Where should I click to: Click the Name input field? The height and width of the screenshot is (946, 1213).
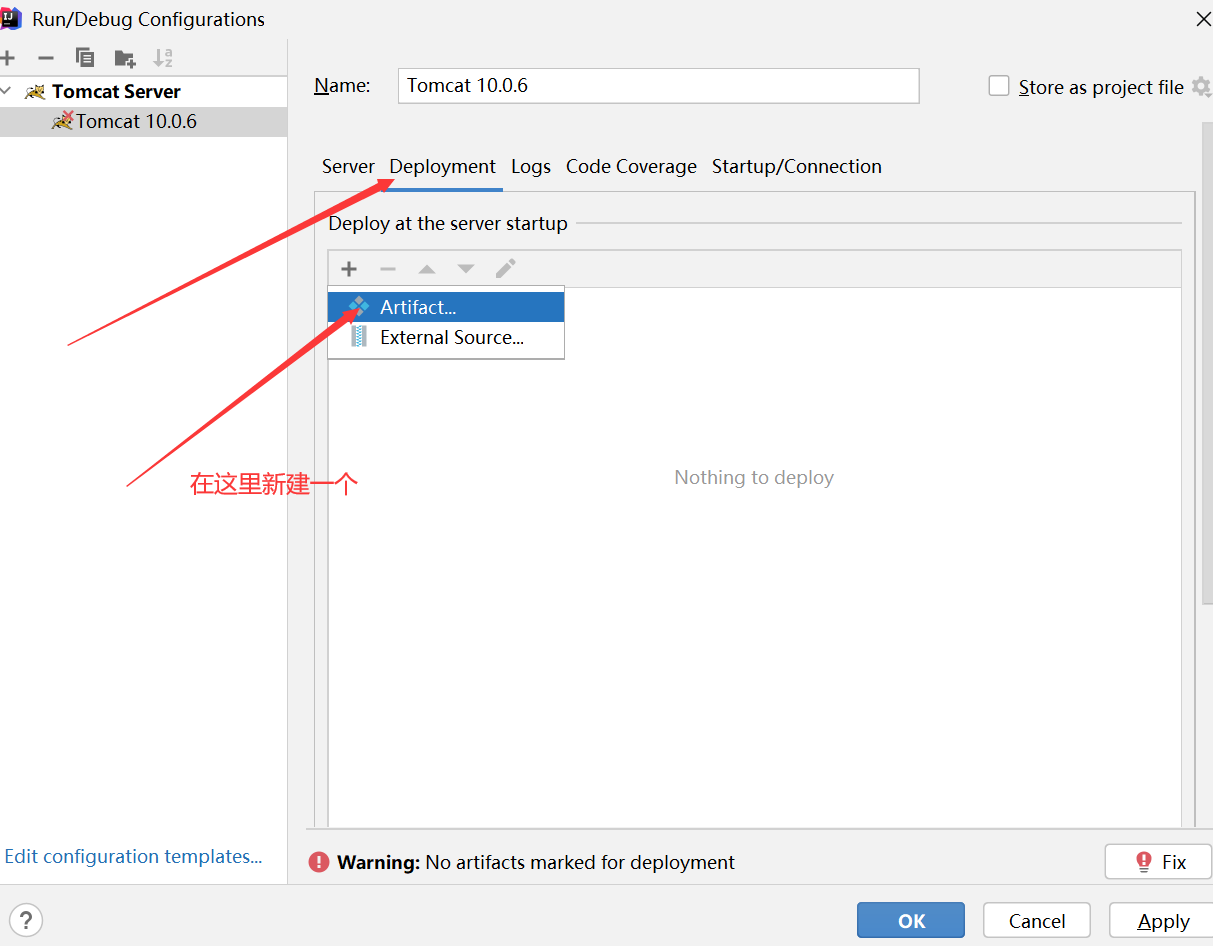pos(658,86)
